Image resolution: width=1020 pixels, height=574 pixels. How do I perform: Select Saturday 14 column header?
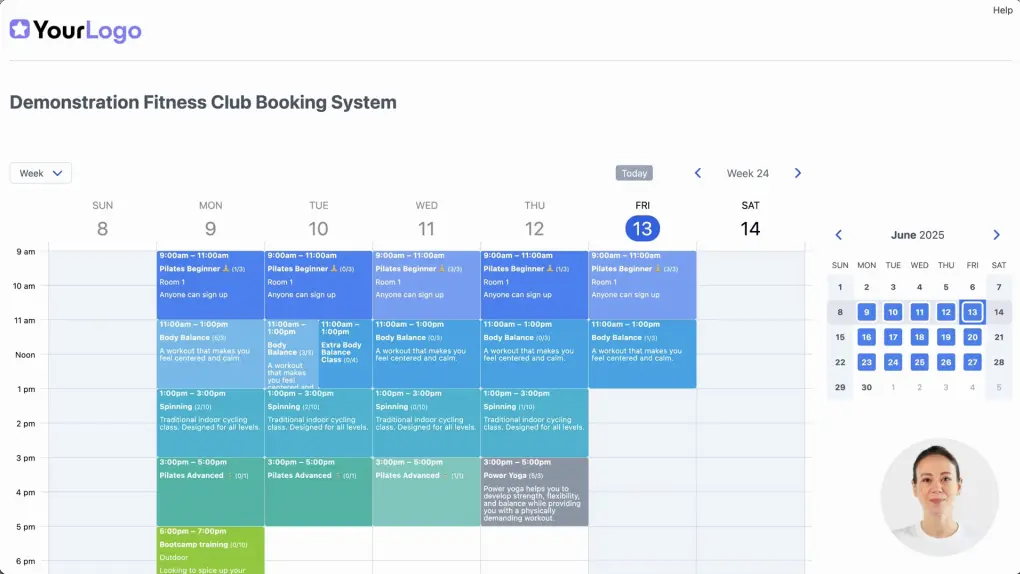coord(750,222)
